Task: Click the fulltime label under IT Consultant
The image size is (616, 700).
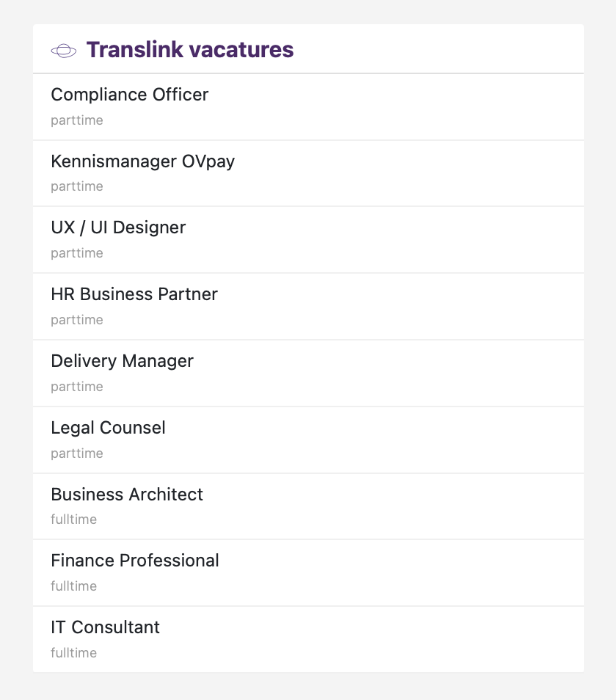Action: pos(74,653)
